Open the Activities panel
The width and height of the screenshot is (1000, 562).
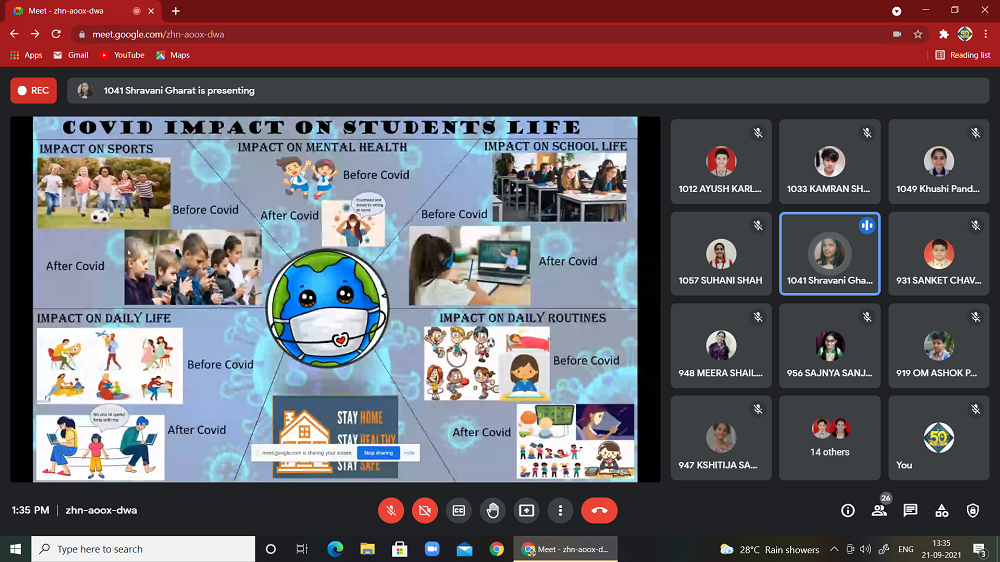click(942, 510)
